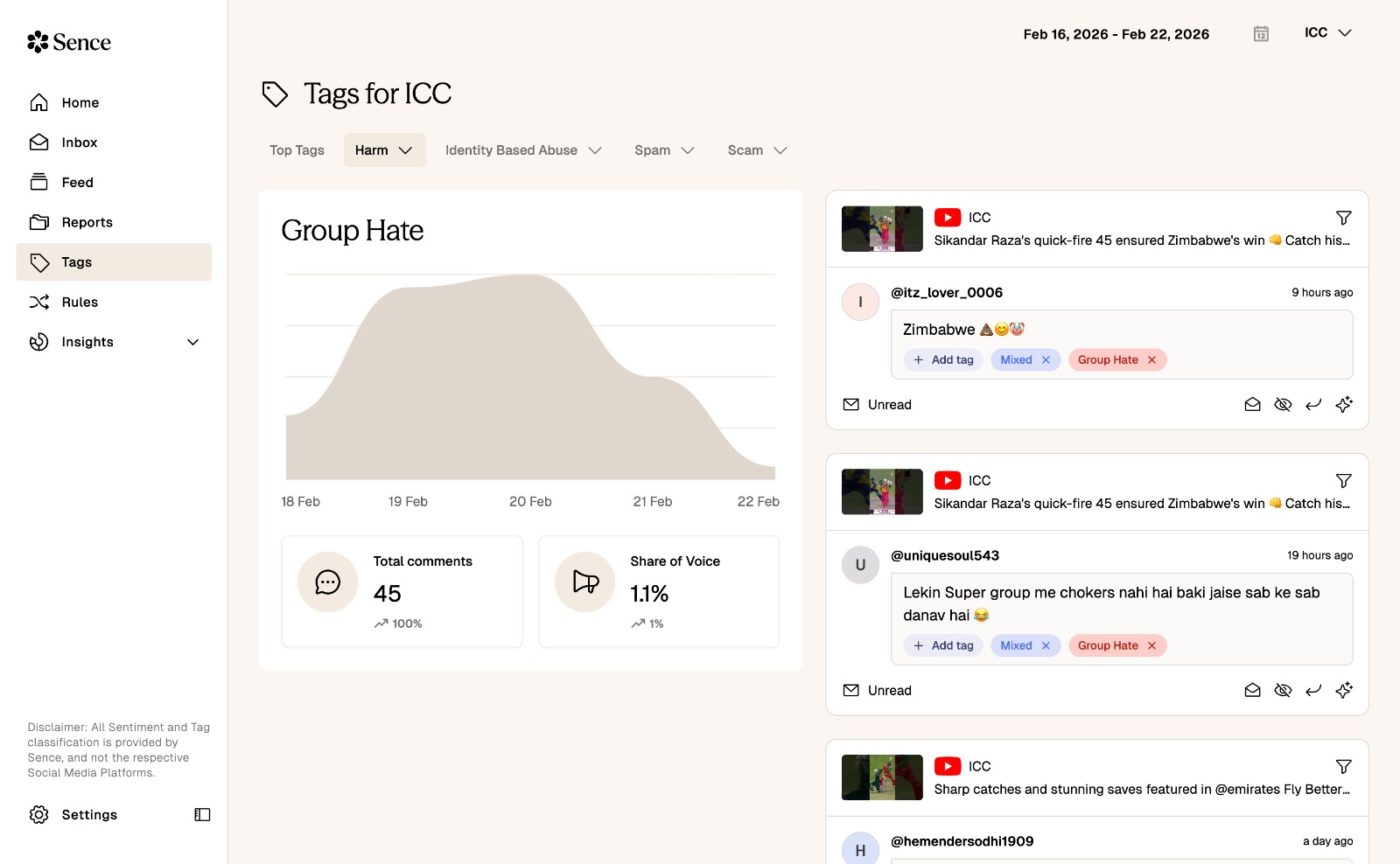Toggle Unread status on @uniquesoul543 comment
The height and width of the screenshot is (864, 1400).
point(877,691)
